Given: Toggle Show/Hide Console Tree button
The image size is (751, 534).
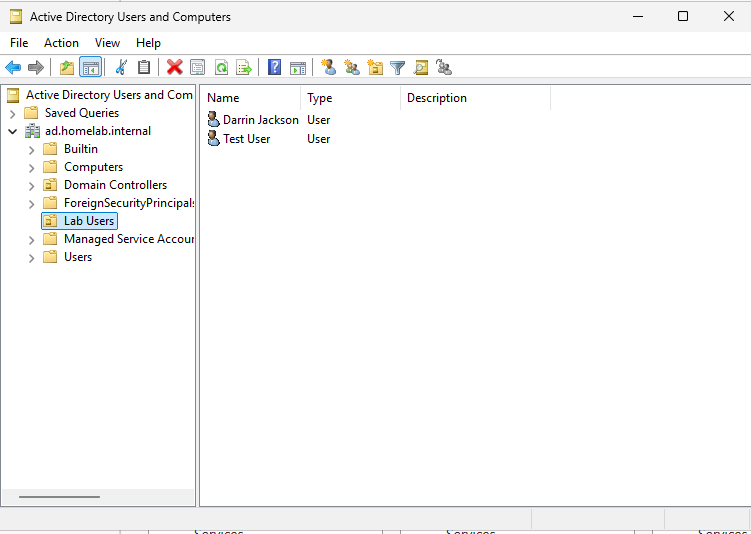Looking at the screenshot, I should tap(91, 68).
